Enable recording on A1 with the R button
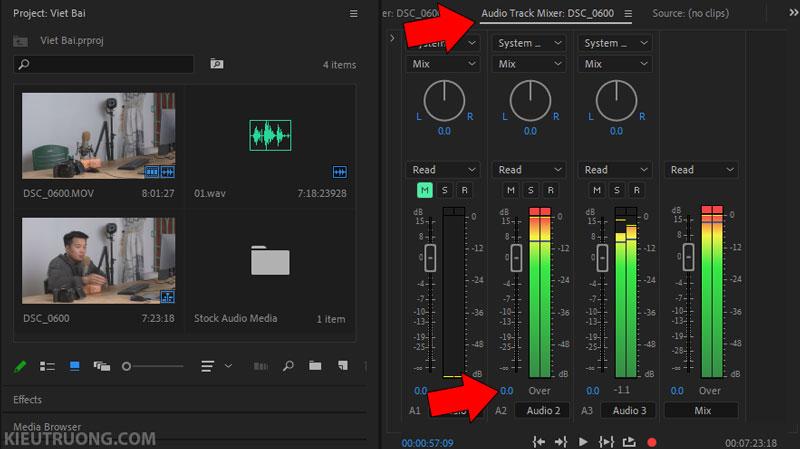800x449 pixels. click(x=464, y=190)
